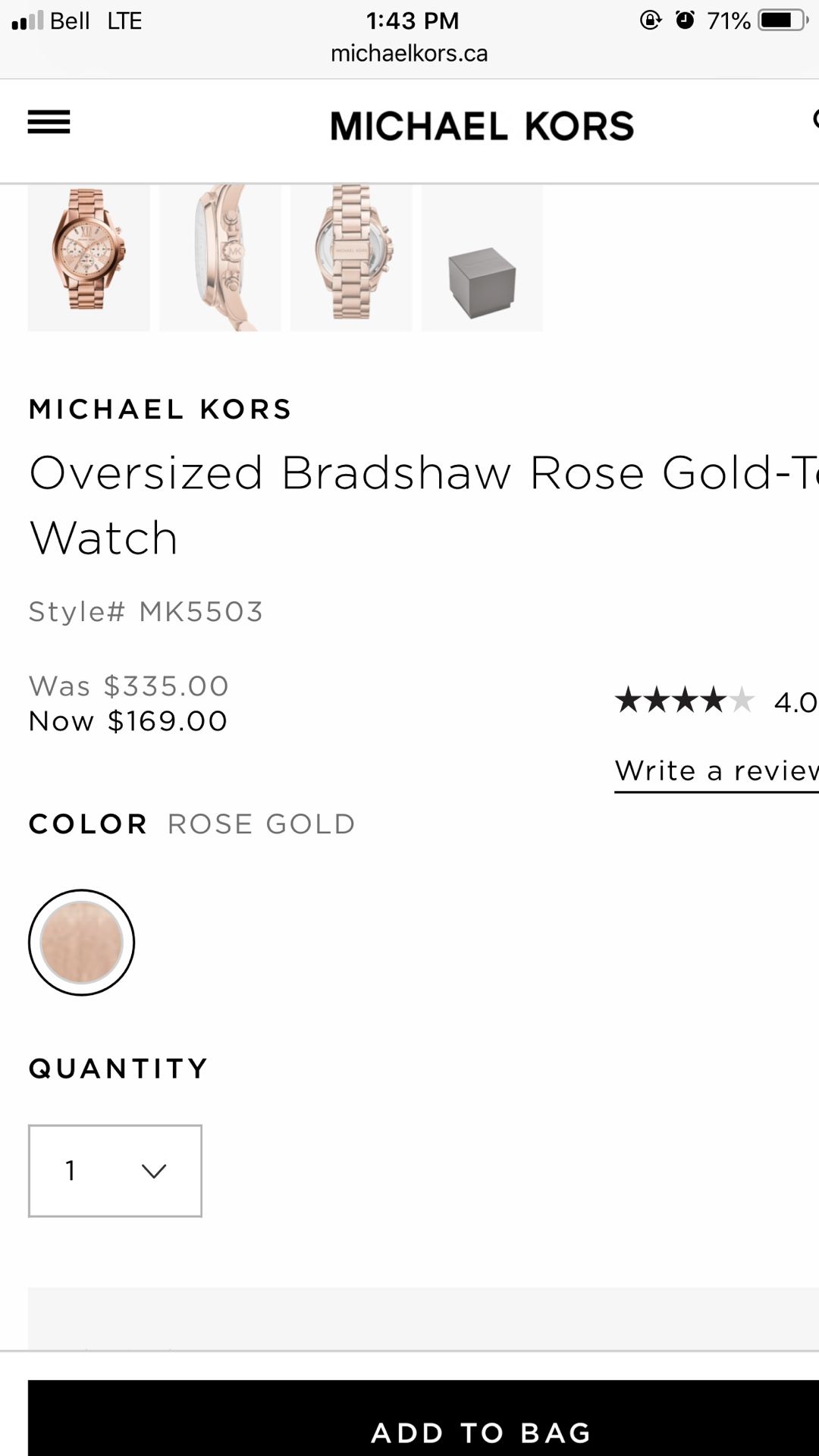
Task: Tap the search icon in header
Action: [814, 119]
